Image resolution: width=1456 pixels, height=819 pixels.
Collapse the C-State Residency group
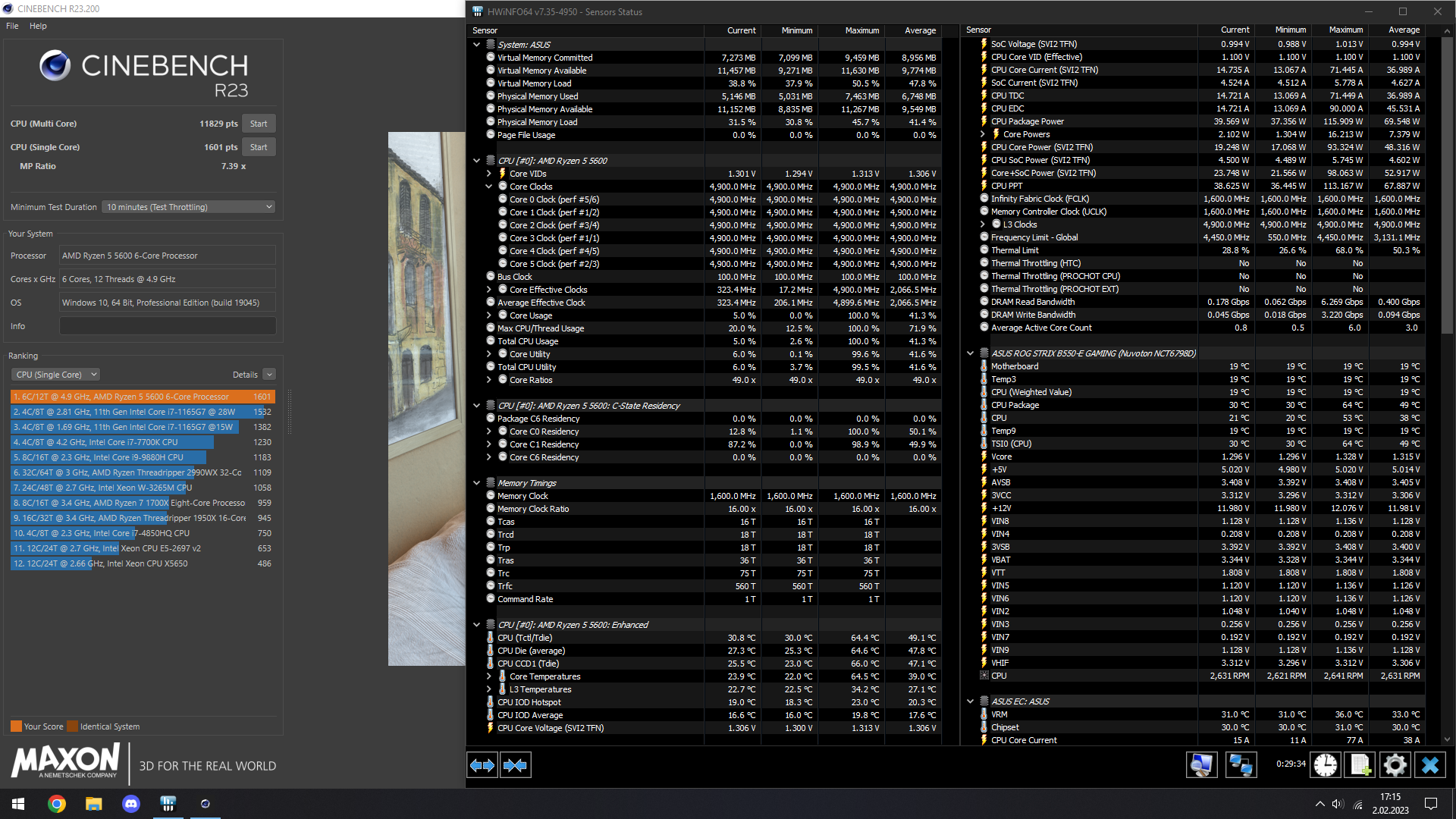point(477,406)
